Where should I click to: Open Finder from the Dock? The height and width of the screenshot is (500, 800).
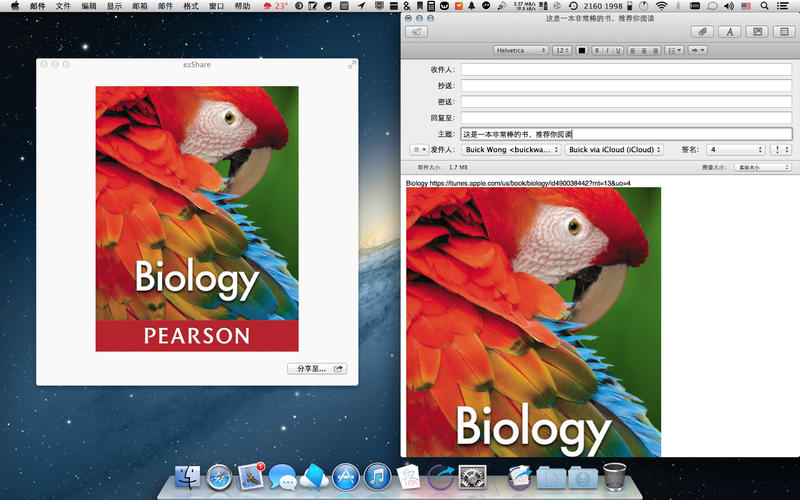(x=187, y=478)
